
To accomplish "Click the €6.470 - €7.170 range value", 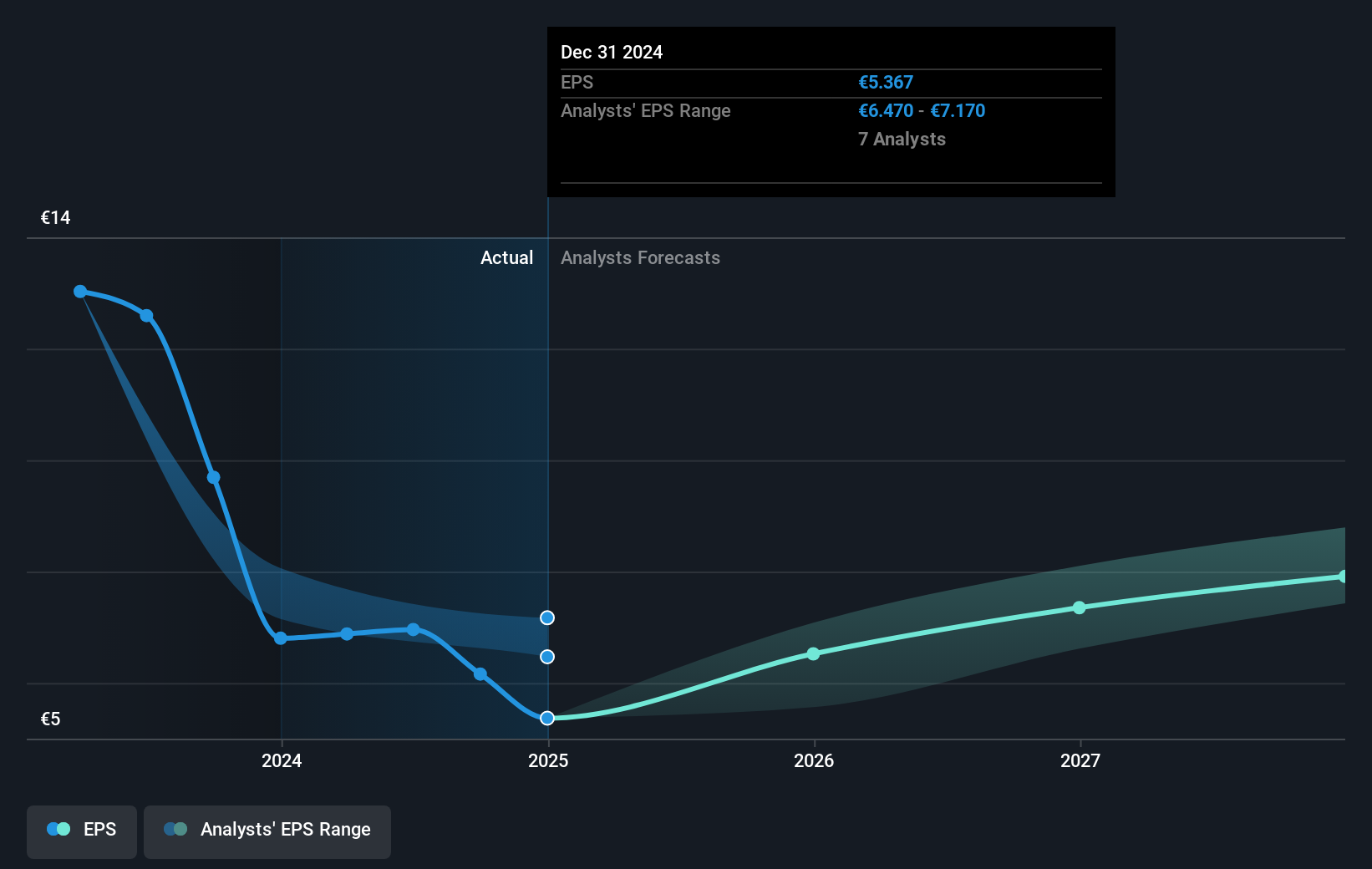I will (922, 111).
